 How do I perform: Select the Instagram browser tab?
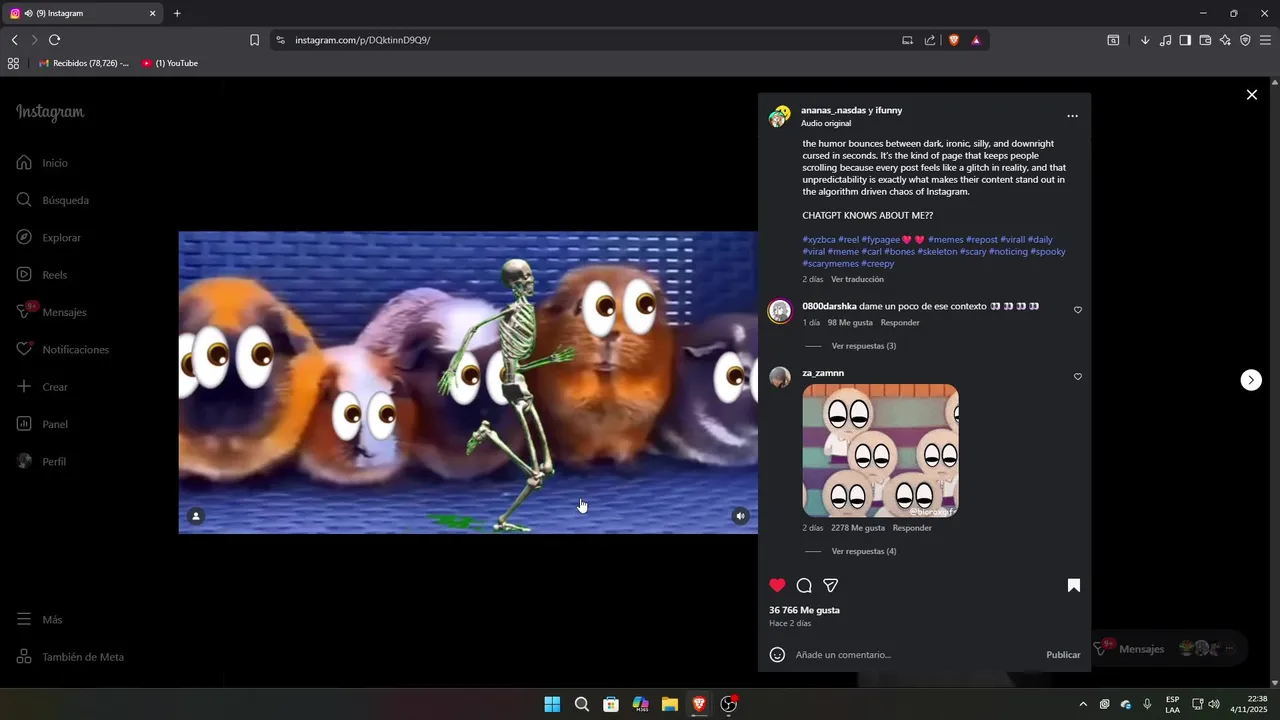pyautogui.click(x=84, y=14)
